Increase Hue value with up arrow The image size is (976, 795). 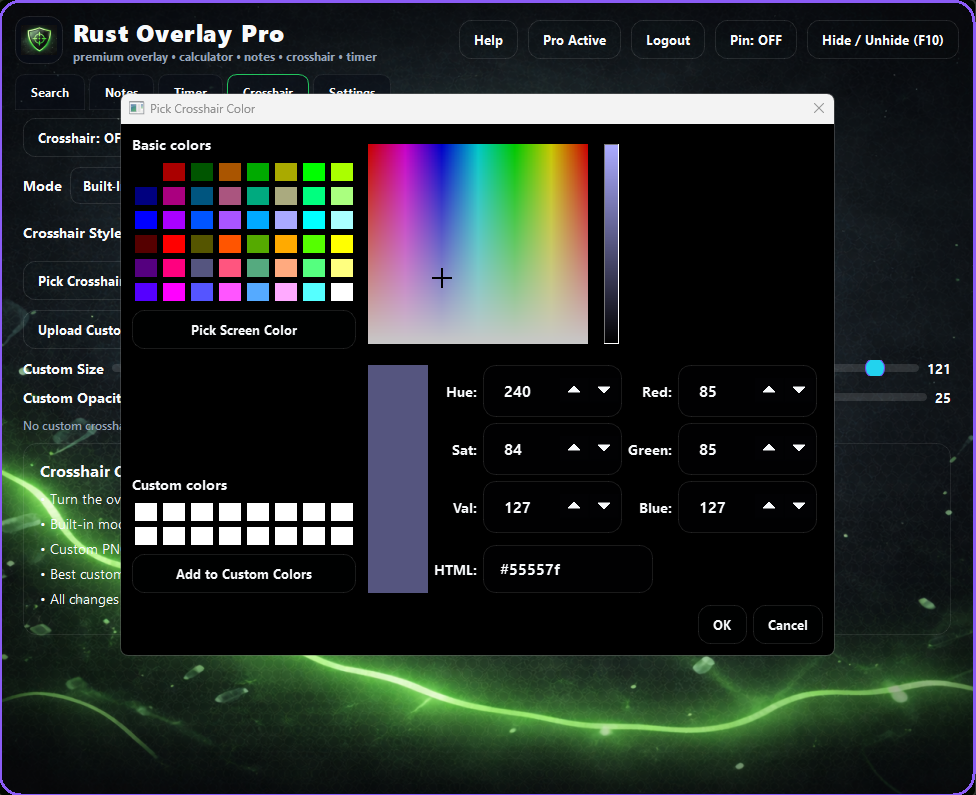(574, 390)
